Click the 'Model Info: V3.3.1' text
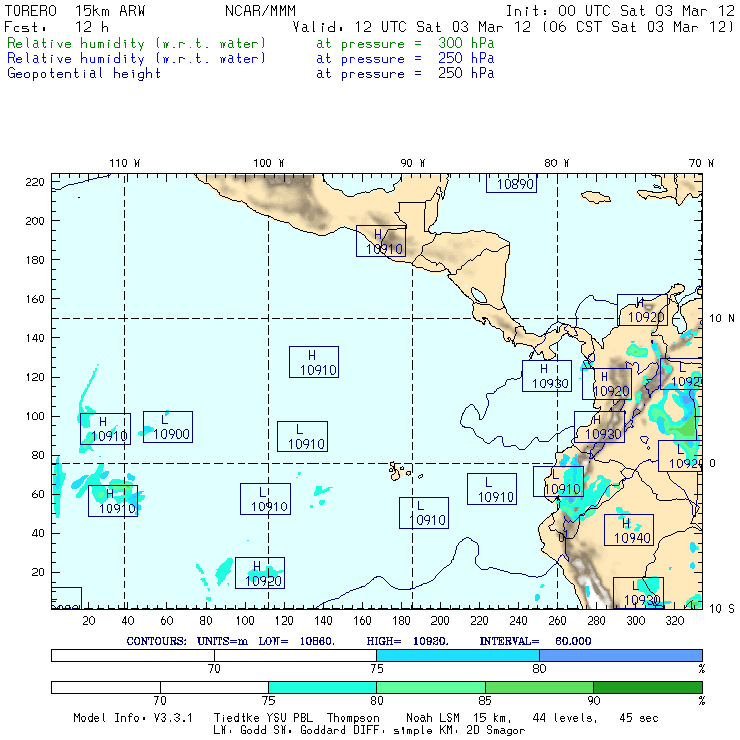Screen dimensions: 740x740 pos(133,718)
